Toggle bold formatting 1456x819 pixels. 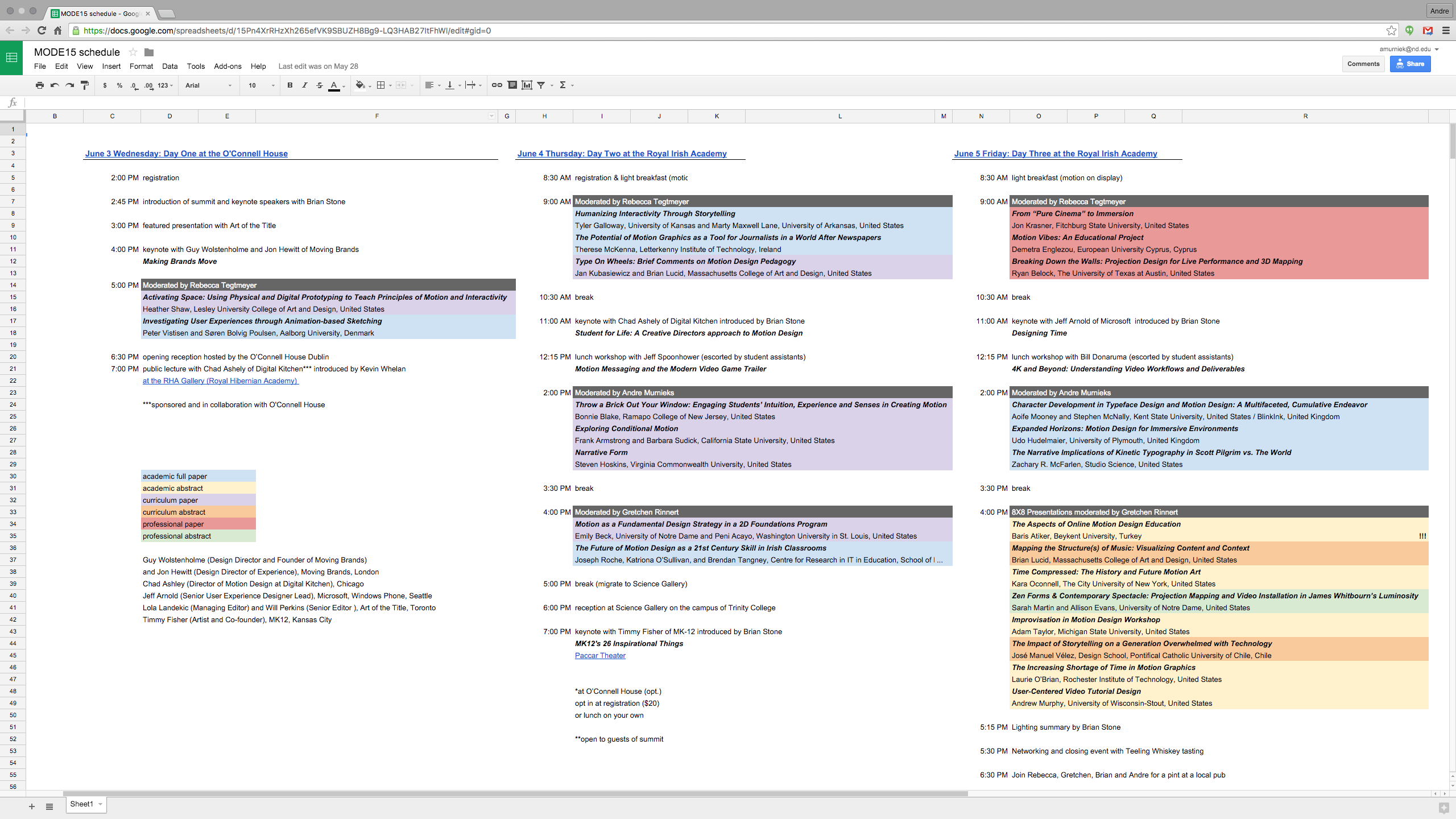(289, 85)
